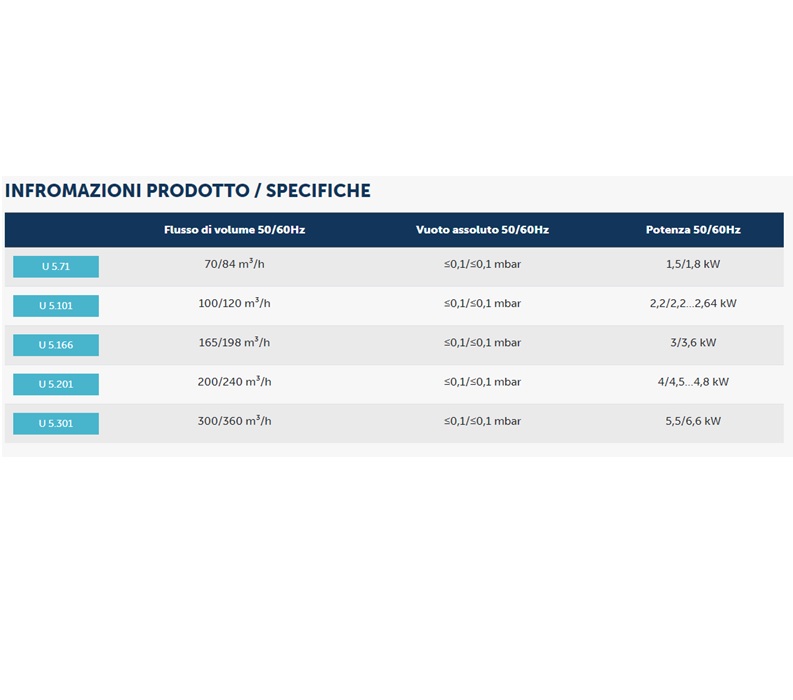Open the U 5.166 model button
This screenshot has height=700, width=793.
(x=56, y=345)
